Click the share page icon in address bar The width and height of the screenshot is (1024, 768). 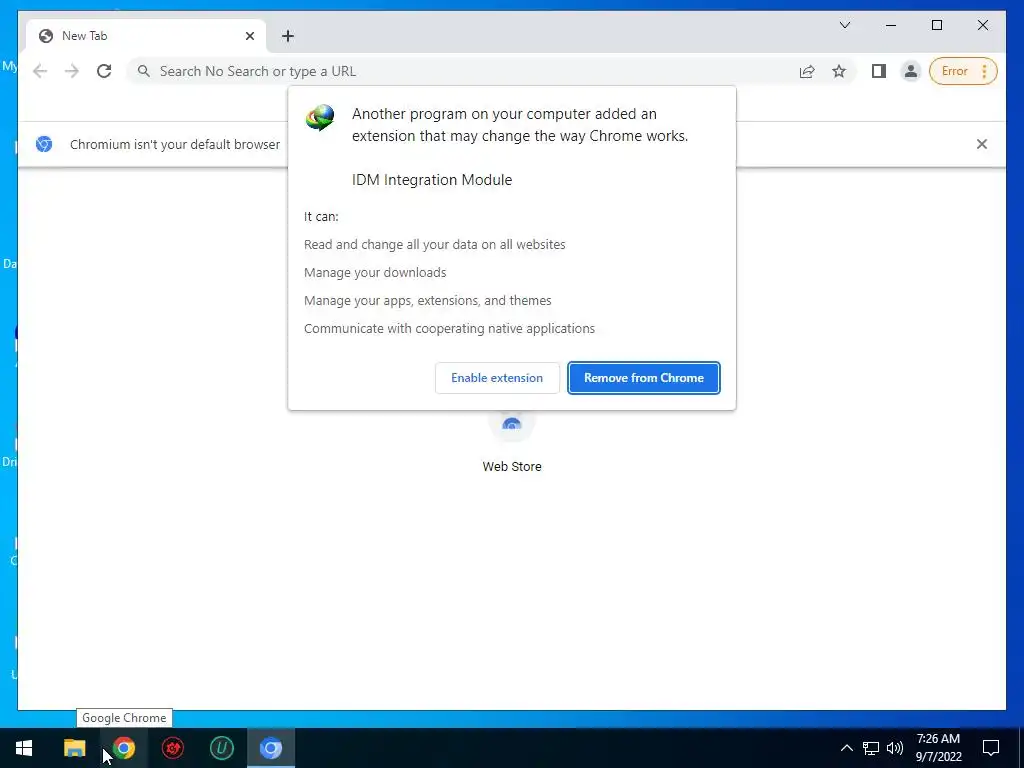[x=807, y=71]
